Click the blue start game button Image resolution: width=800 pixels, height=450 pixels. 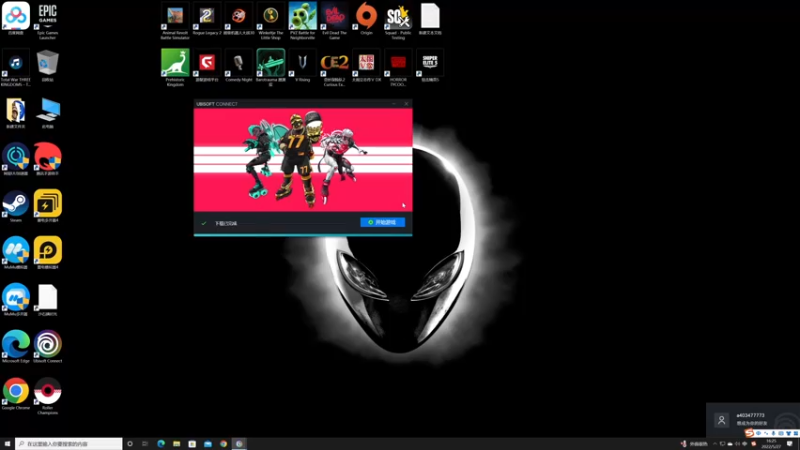coord(383,222)
